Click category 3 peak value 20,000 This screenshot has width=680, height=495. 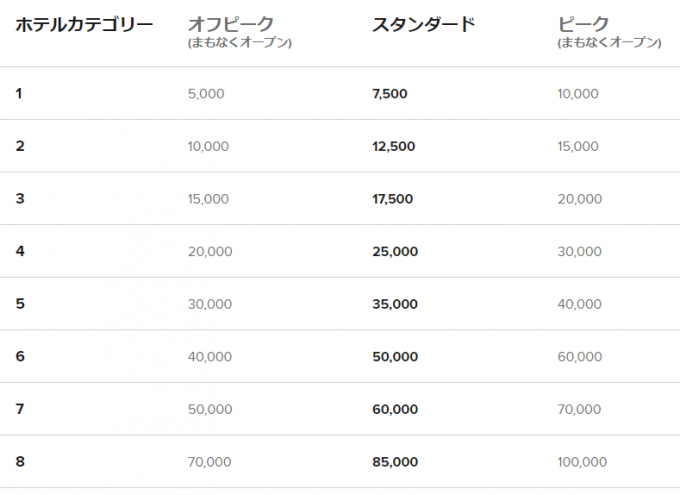(x=580, y=199)
